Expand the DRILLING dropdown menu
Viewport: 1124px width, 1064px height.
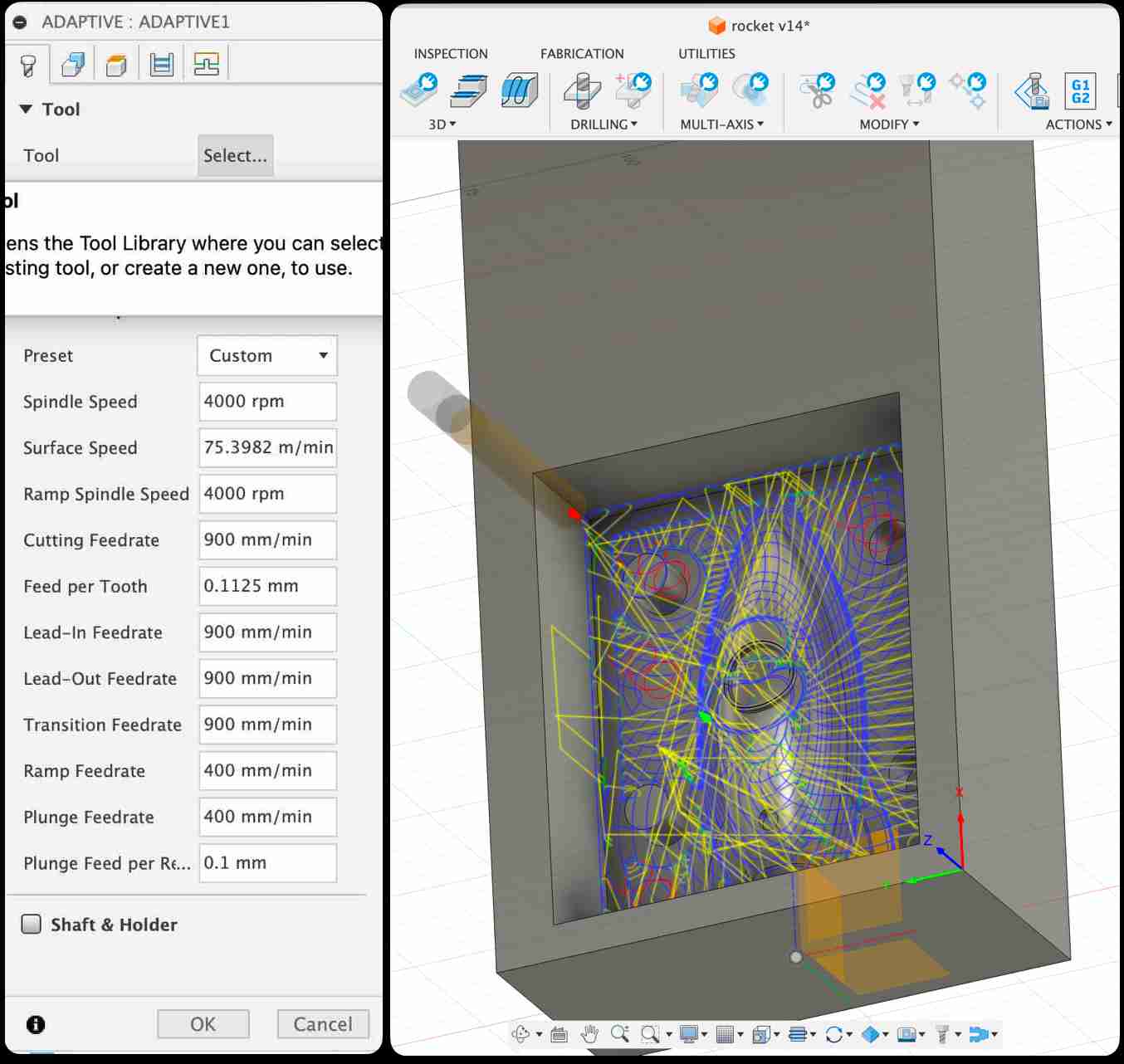pyautogui.click(x=604, y=124)
